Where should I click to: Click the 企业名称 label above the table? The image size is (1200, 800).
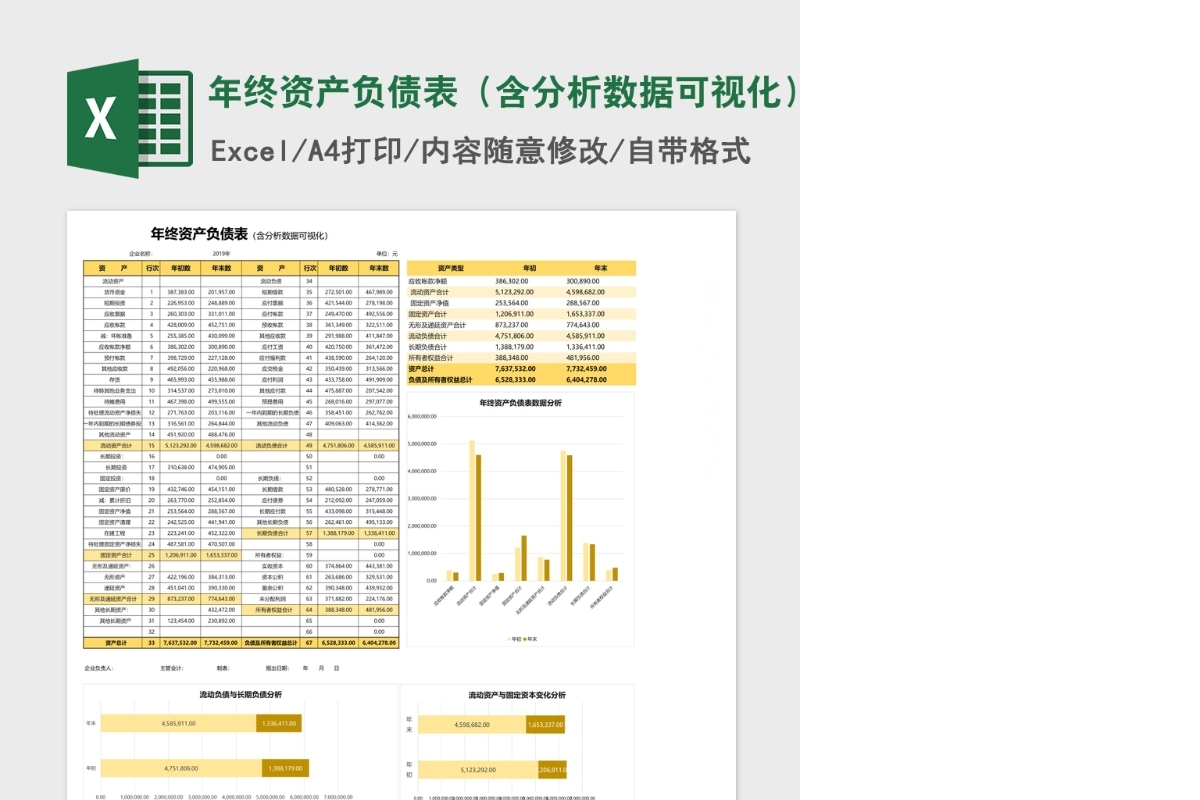pyautogui.click(x=139, y=254)
